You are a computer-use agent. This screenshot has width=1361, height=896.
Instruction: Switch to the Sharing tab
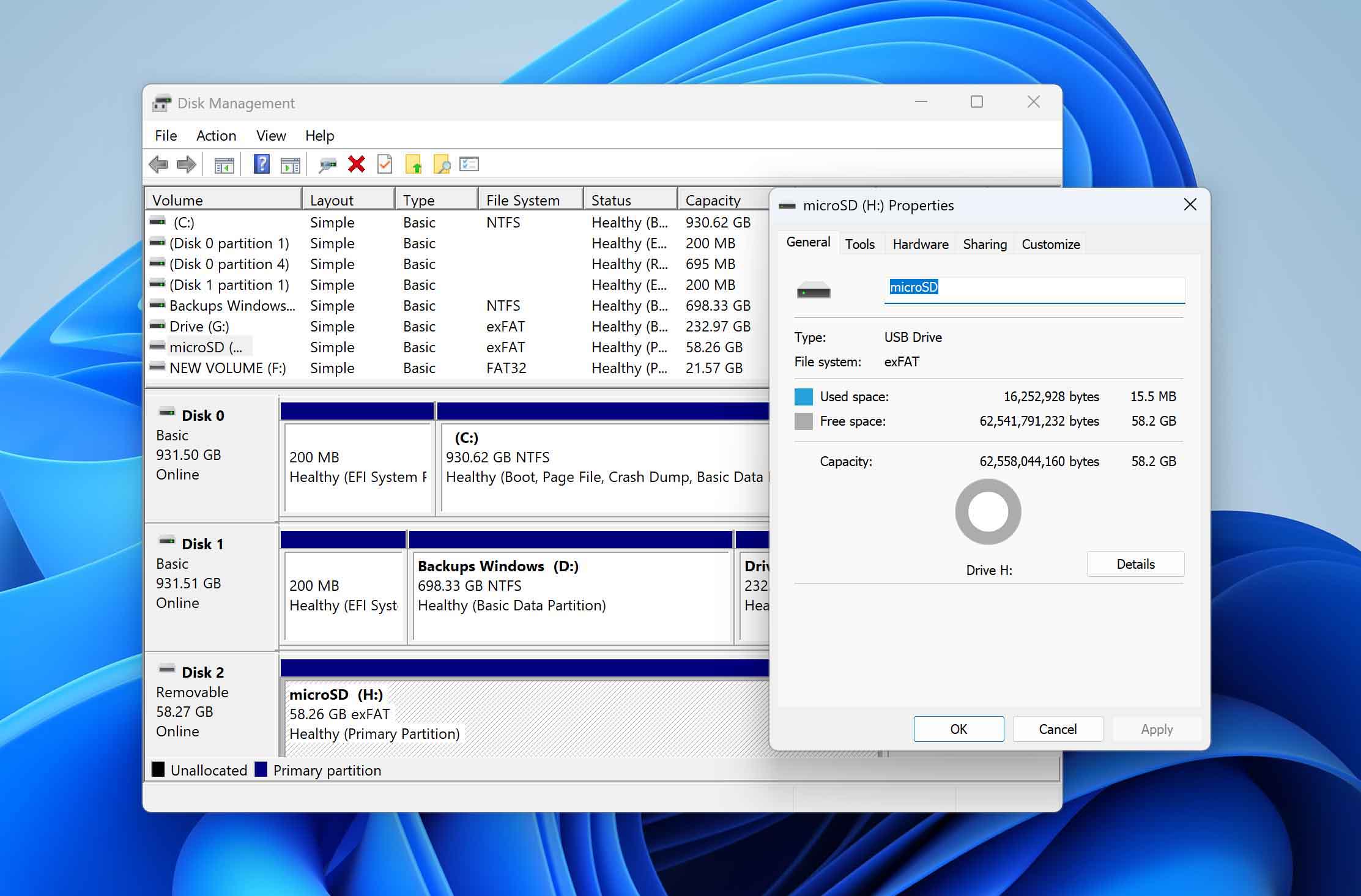pos(984,244)
